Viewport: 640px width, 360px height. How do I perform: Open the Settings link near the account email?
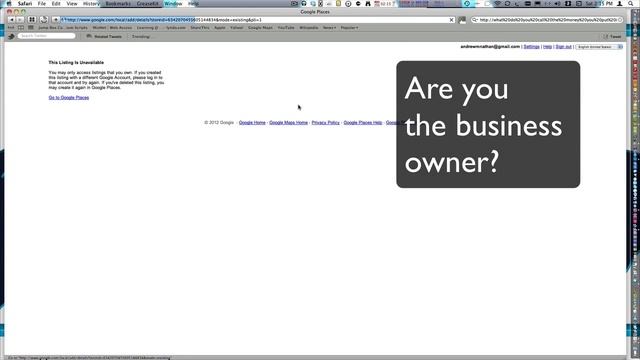pyautogui.click(x=531, y=47)
